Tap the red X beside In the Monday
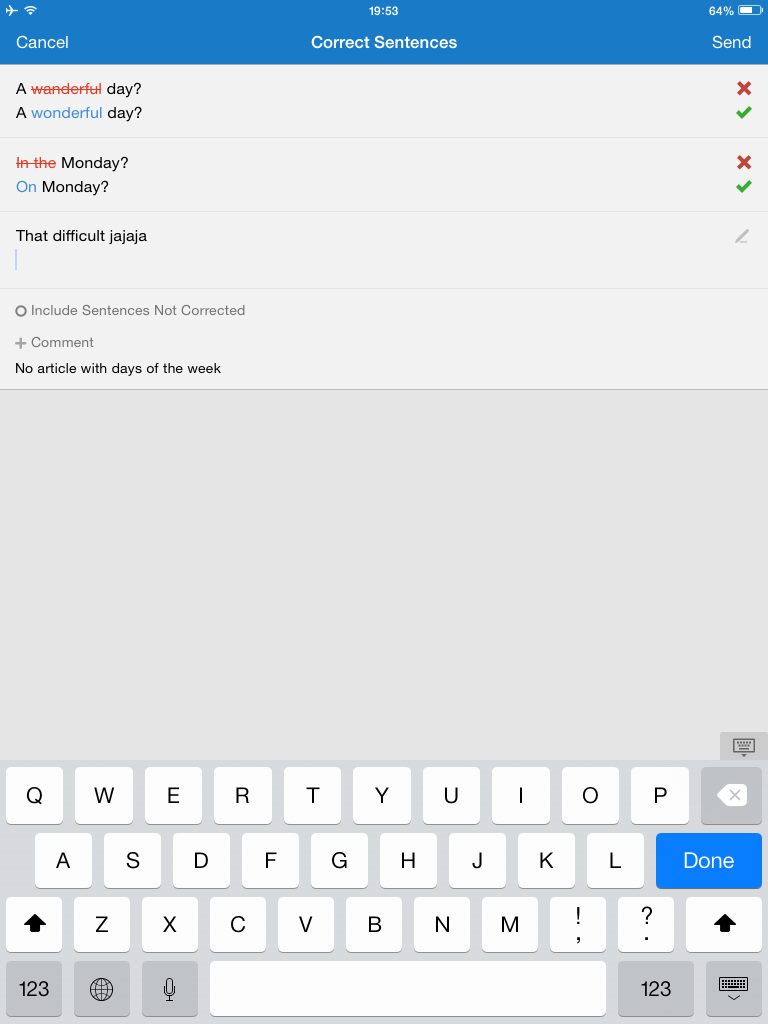This screenshot has width=768, height=1024. pos(743,162)
